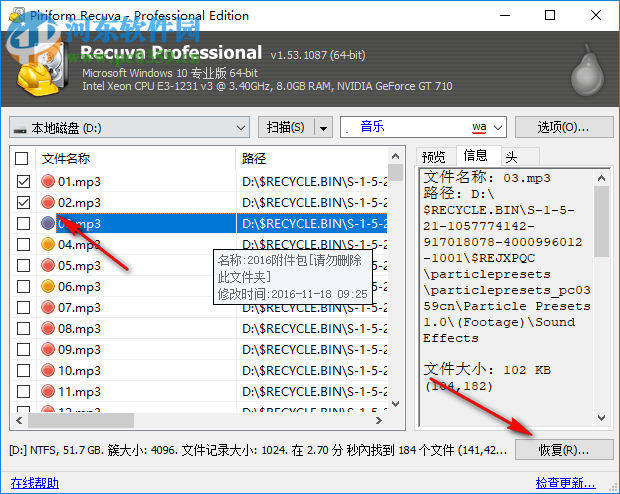620x494 pixels.
Task: Open the 选项(O)... options button
Action: click(x=564, y=127)
